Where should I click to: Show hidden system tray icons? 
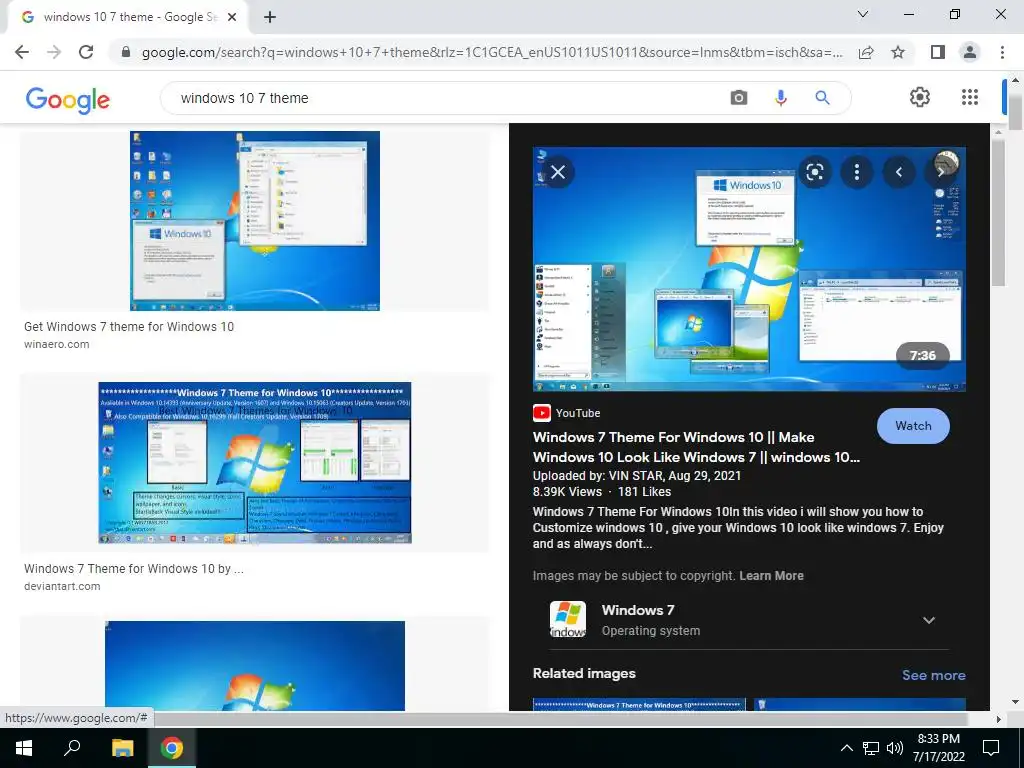point(846,748)
